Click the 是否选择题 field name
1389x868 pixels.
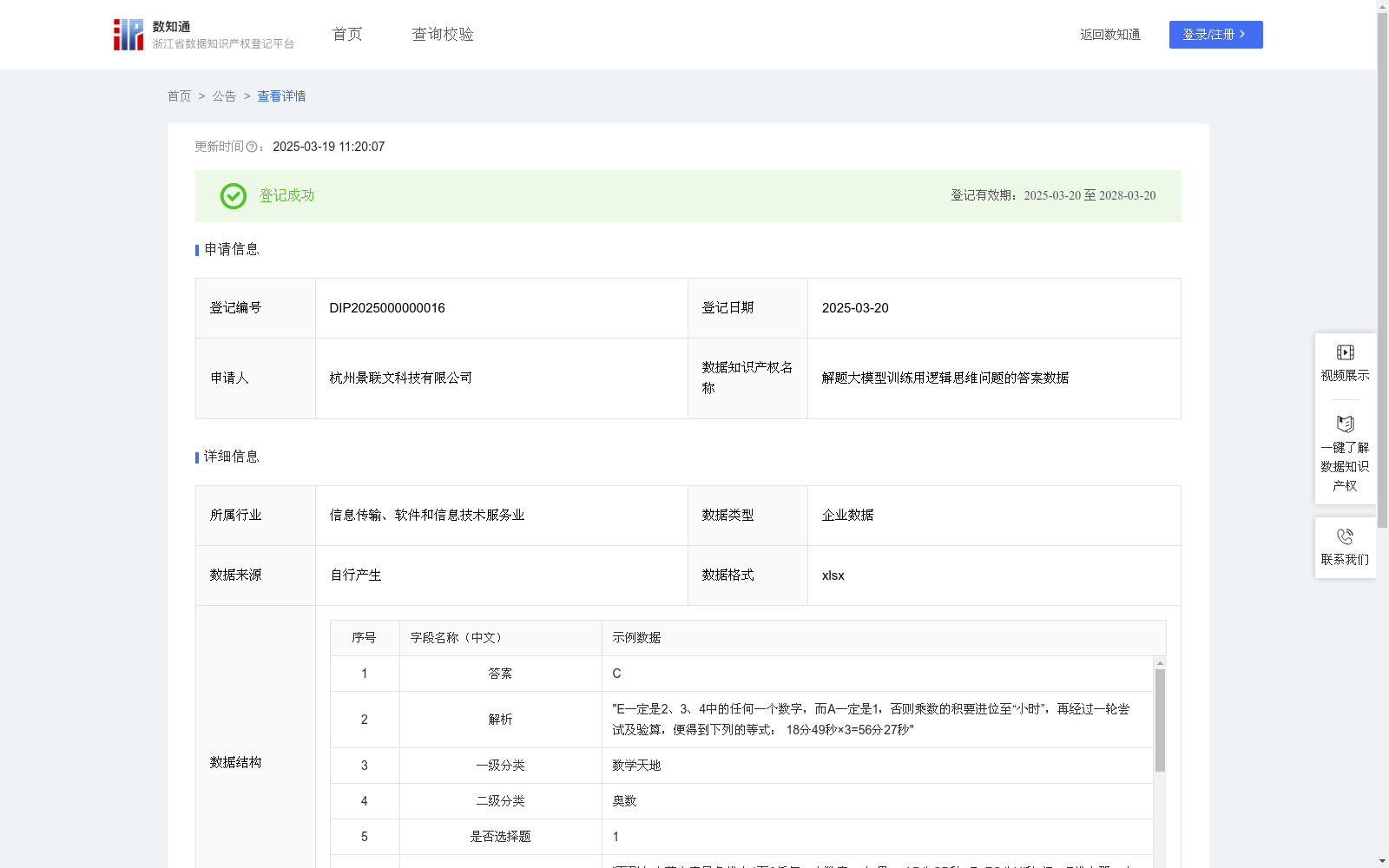click(500, 837)
